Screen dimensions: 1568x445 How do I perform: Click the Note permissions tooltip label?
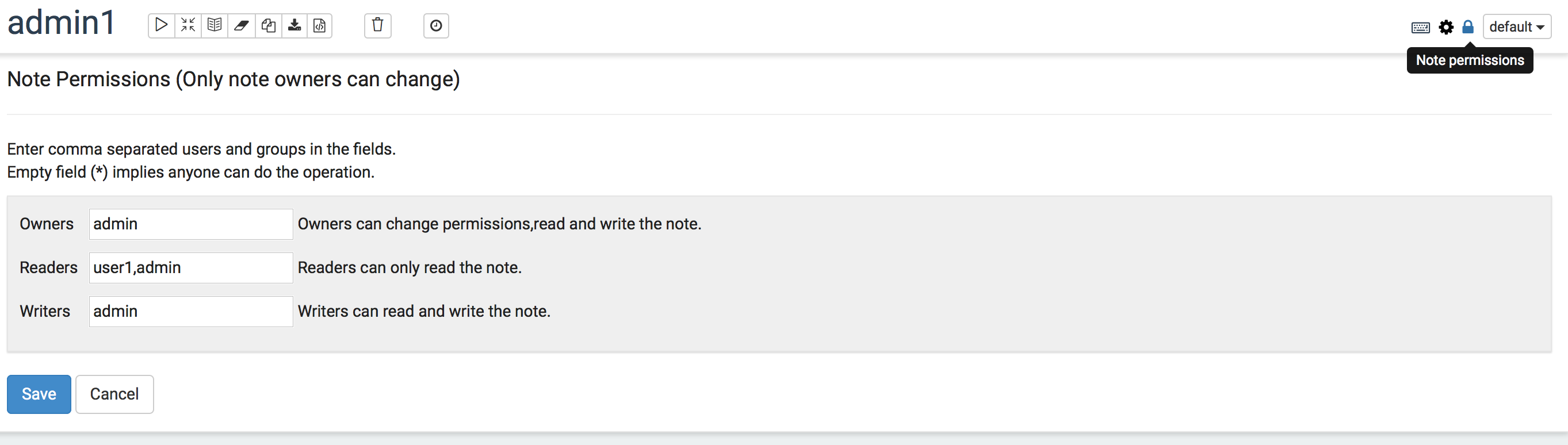1470,60
